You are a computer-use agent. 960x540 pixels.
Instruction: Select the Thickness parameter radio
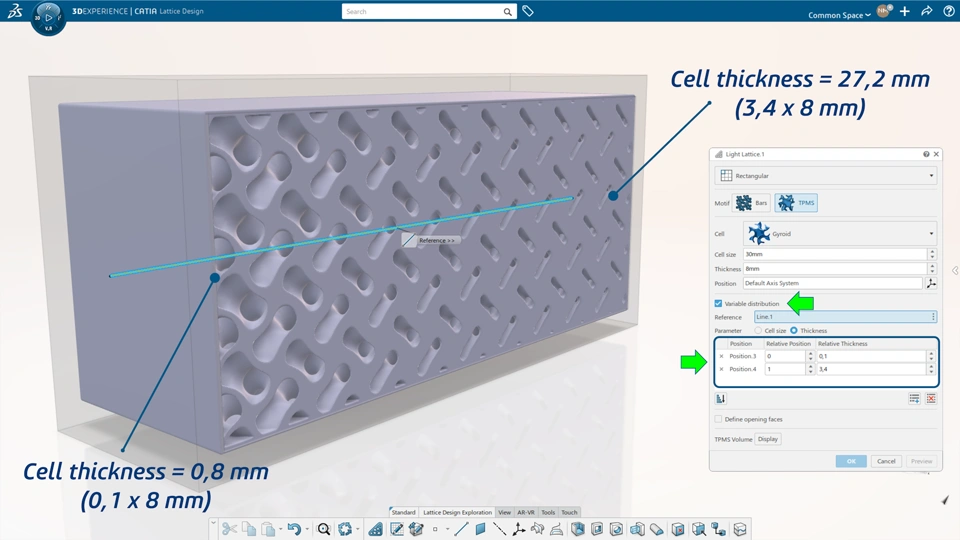pyautogui.click(x=794, y=331)
